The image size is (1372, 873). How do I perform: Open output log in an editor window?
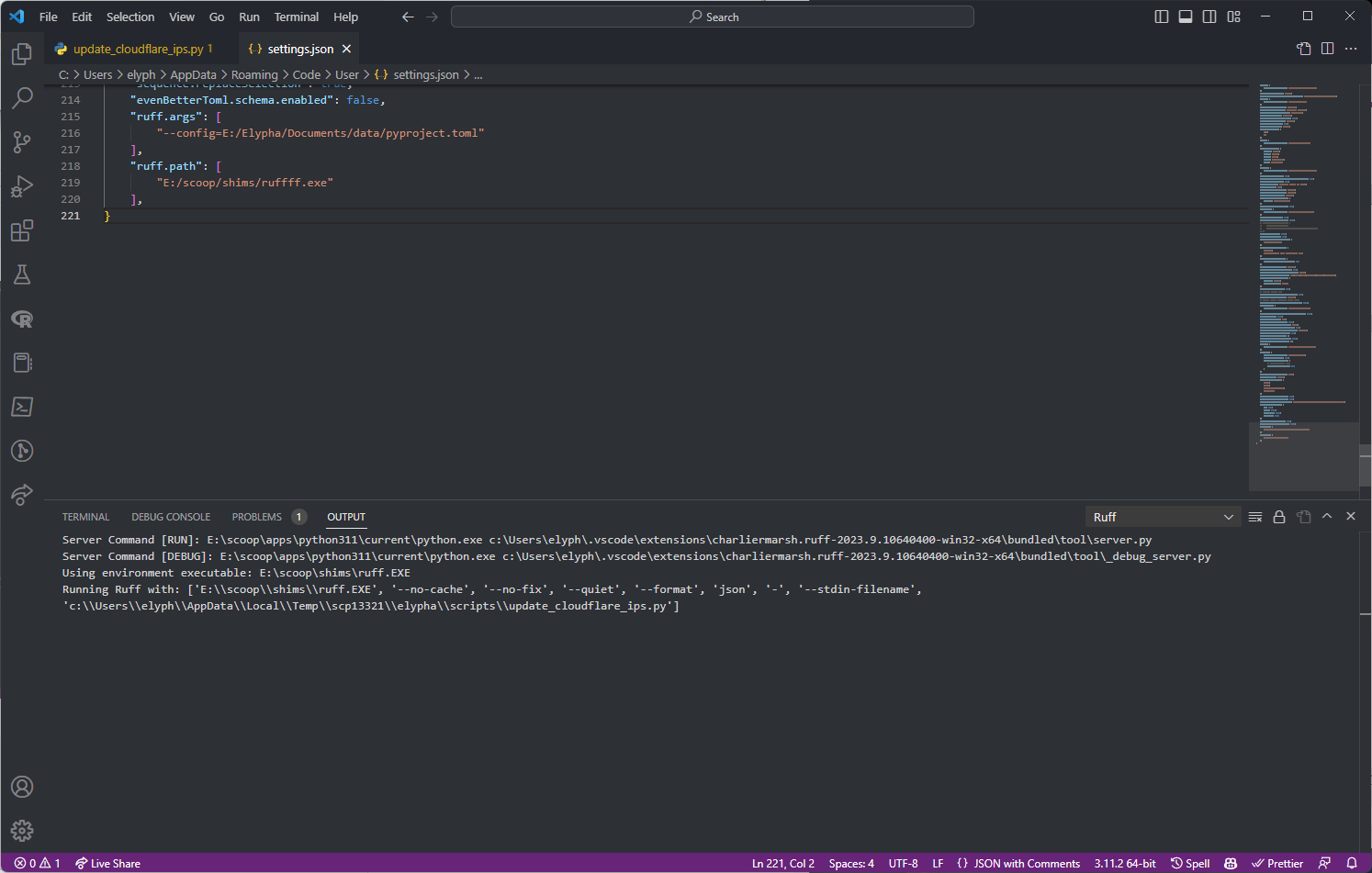[1303, 516]
